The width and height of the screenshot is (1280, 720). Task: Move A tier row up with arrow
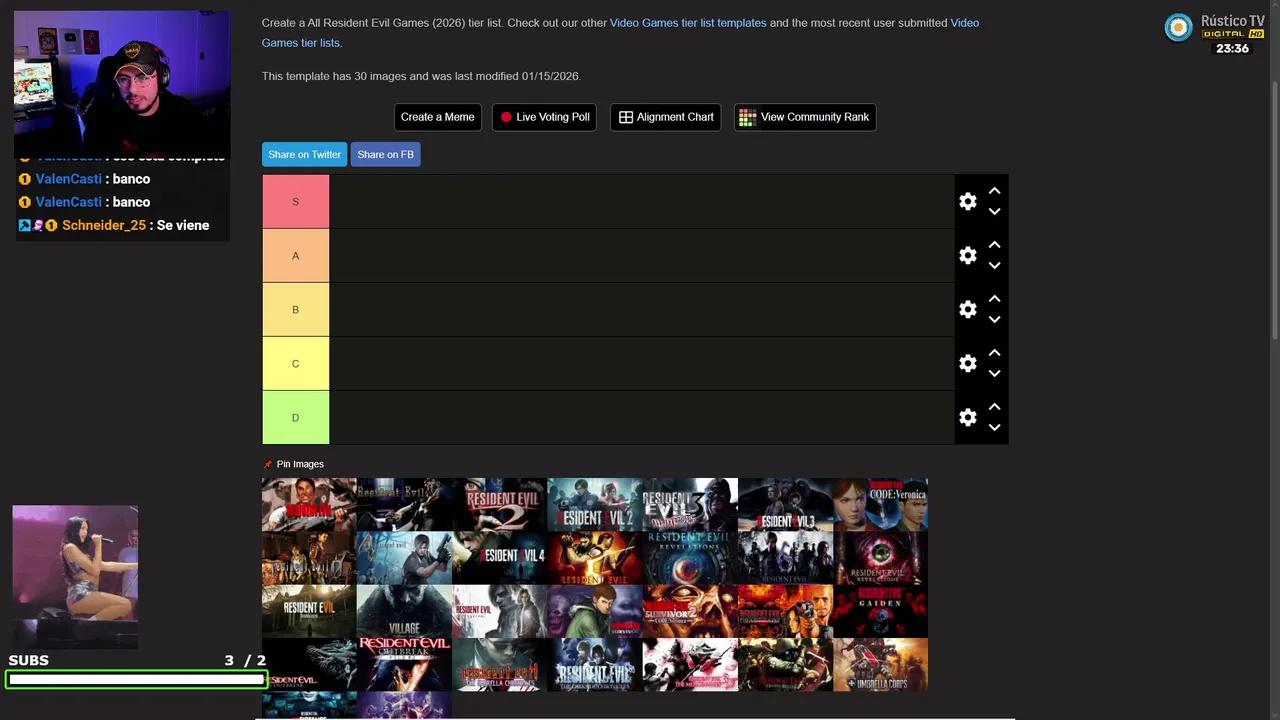tap(994, 245)
